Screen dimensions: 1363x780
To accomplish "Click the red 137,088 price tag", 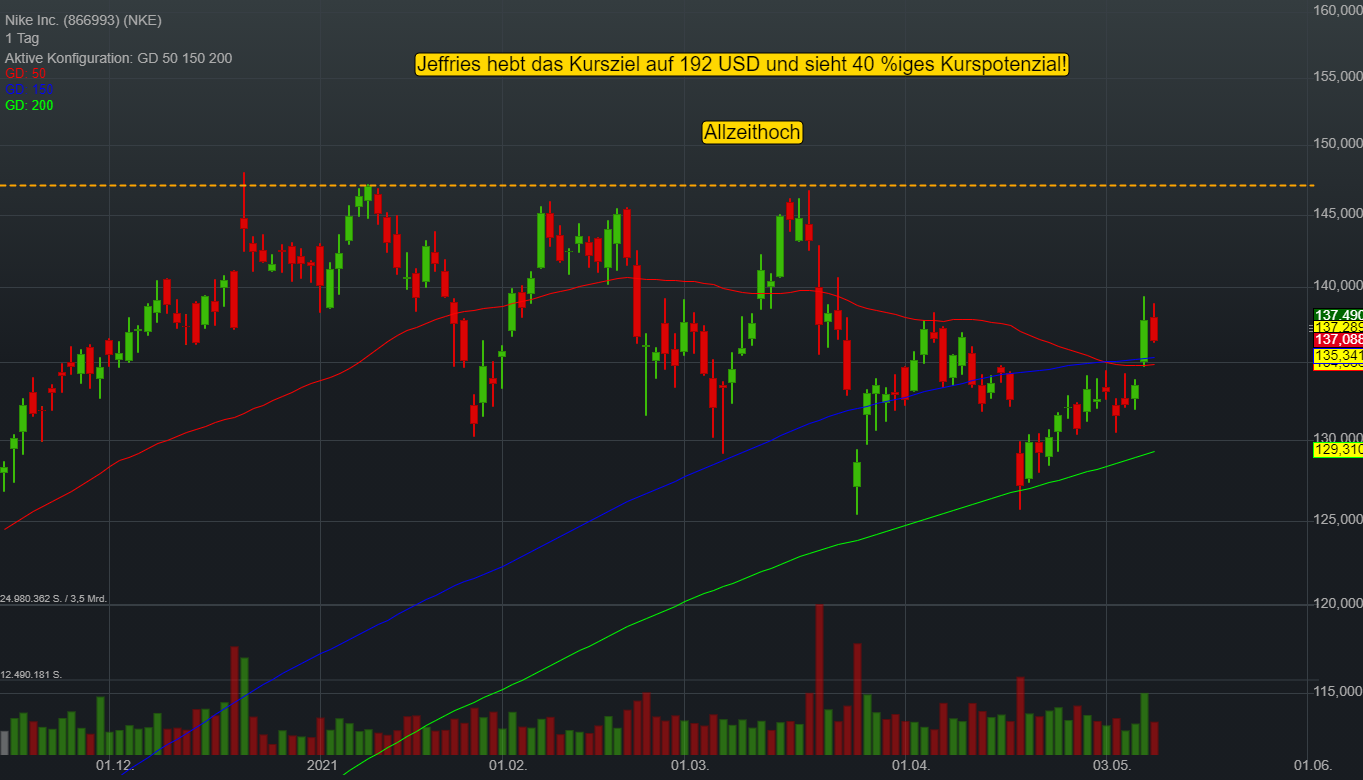I will (1338, 341).
